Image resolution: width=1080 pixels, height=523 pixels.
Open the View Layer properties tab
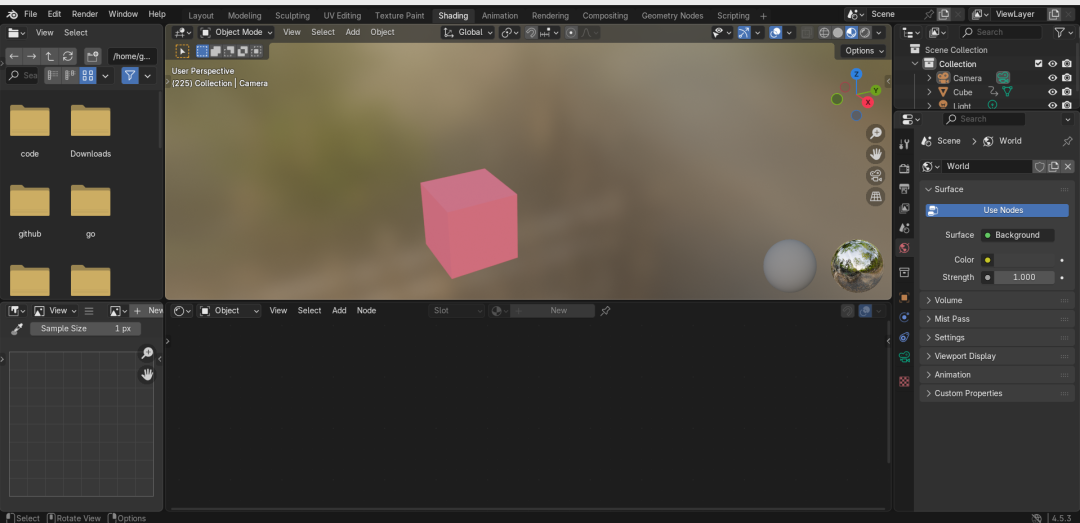[904, 208]
